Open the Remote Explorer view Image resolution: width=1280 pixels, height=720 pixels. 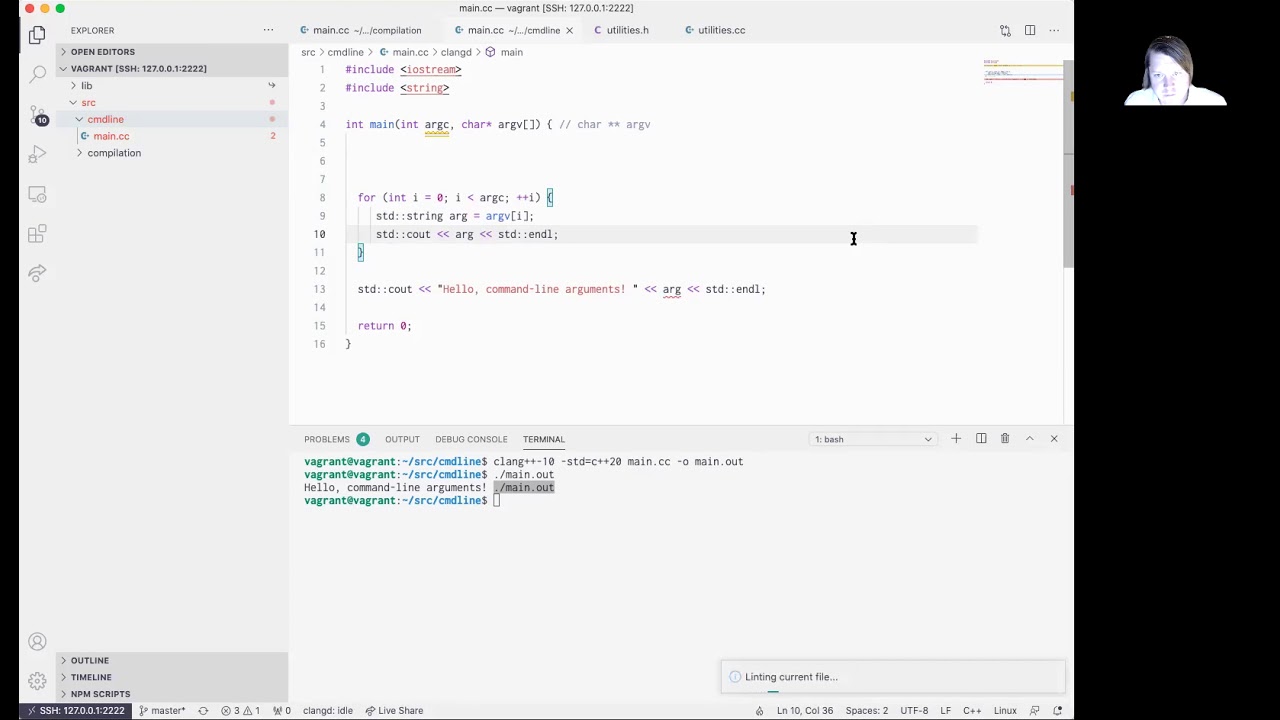coord(37,194)
